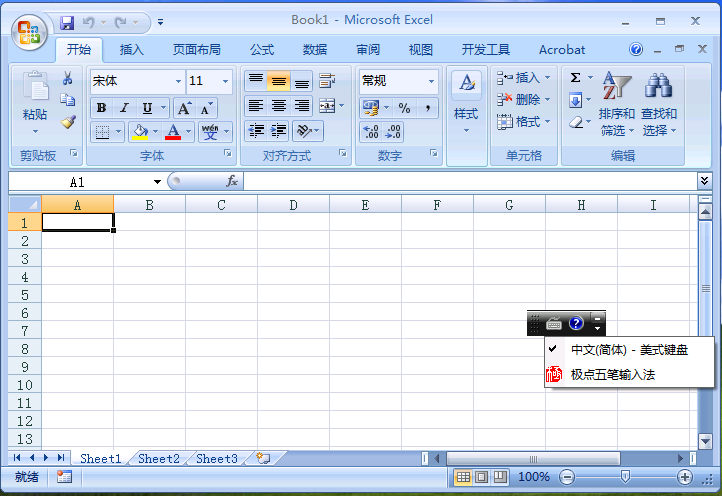Paste using the clipboard icon
The width and height of the screenshot is (722, 496).
(x=35, y=86)
